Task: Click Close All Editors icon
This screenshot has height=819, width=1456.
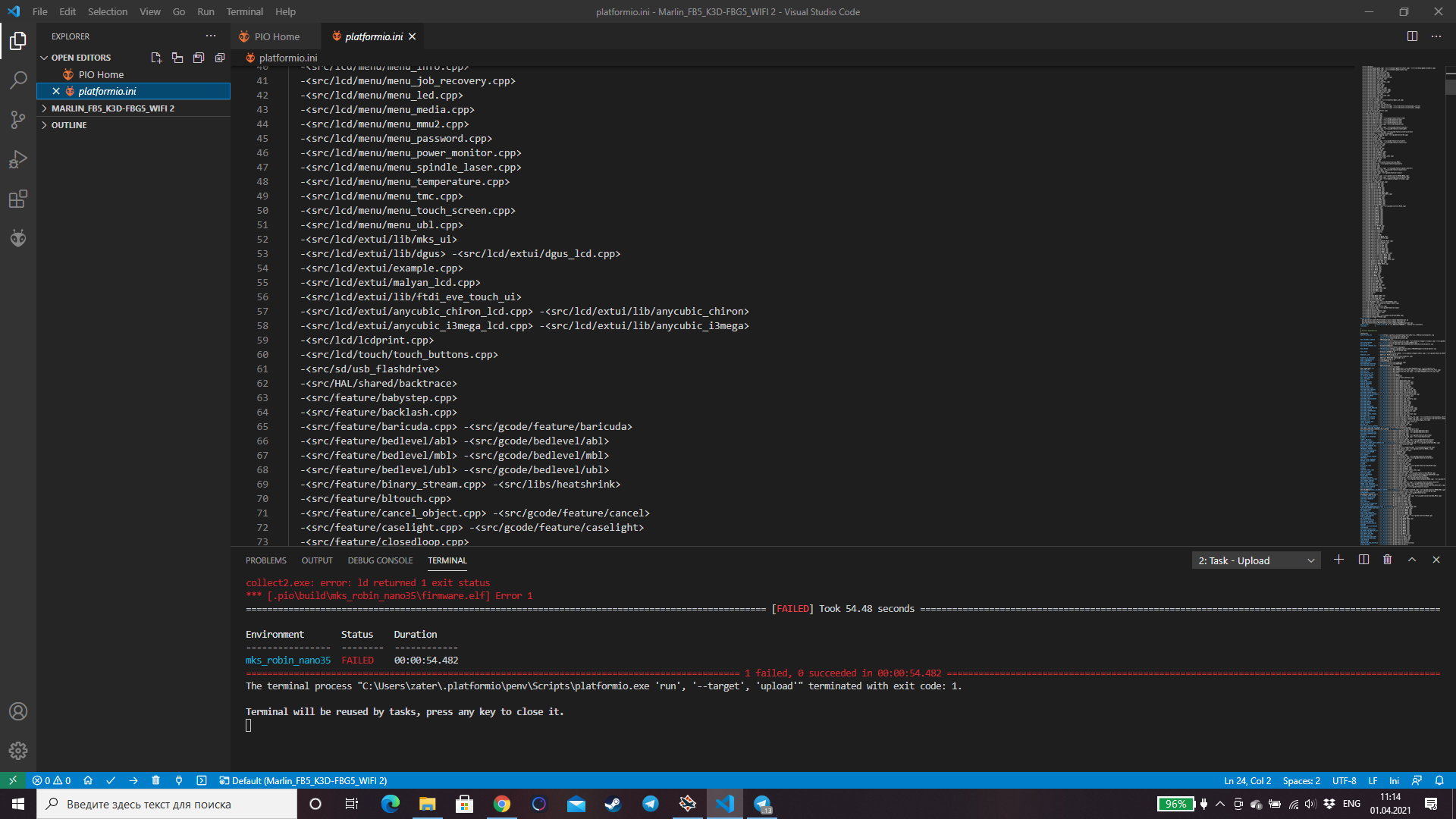Action: click(x=220, y=58)
